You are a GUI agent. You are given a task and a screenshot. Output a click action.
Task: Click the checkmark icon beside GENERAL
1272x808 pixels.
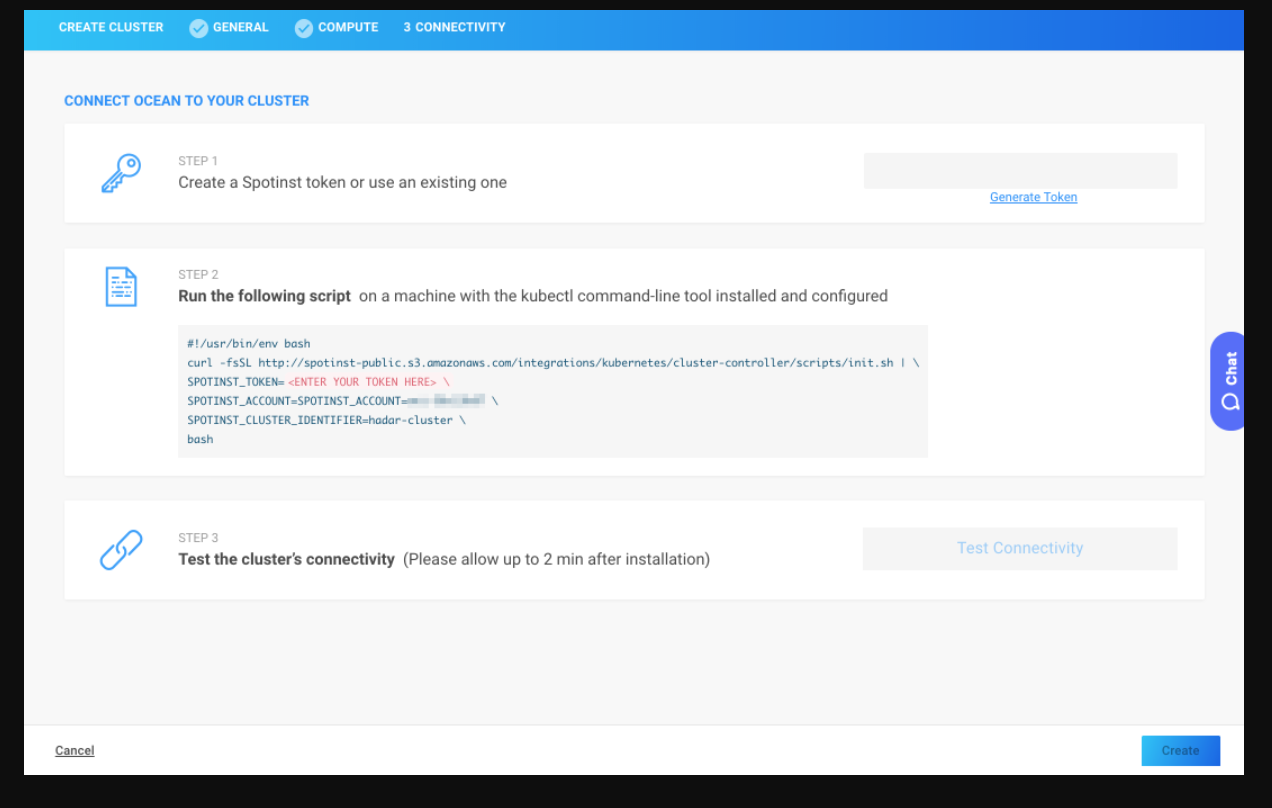pos(198,28)
